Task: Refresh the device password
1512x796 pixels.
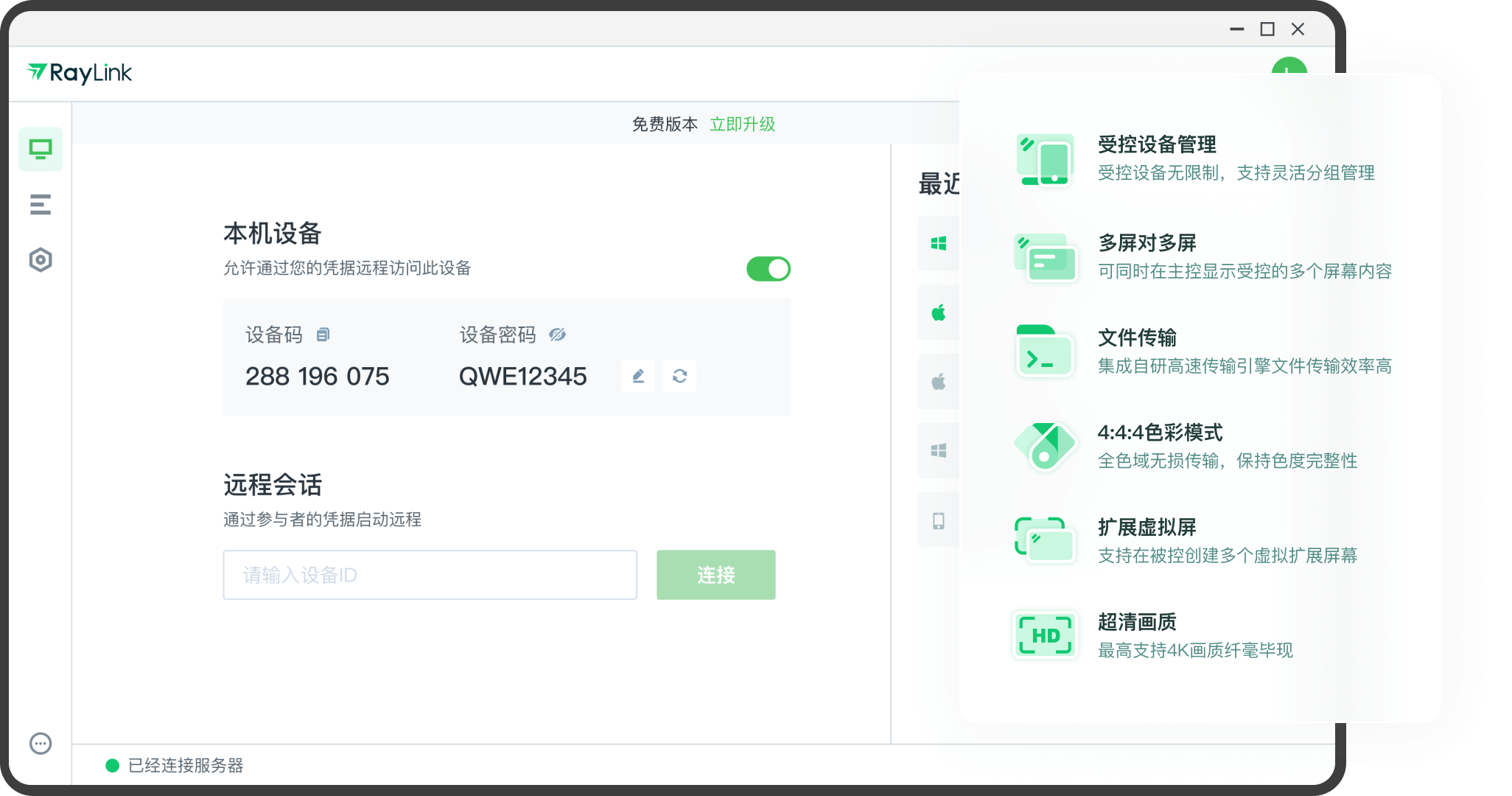Action: point(679,376)
